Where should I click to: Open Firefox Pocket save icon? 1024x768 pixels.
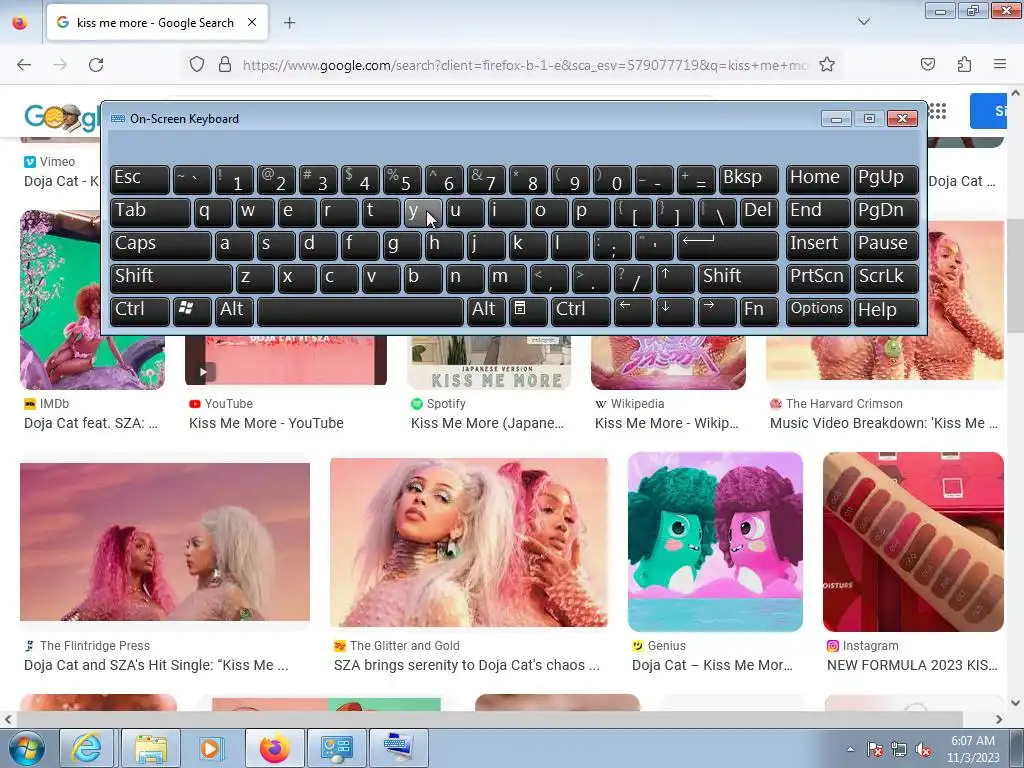point(927,64)
